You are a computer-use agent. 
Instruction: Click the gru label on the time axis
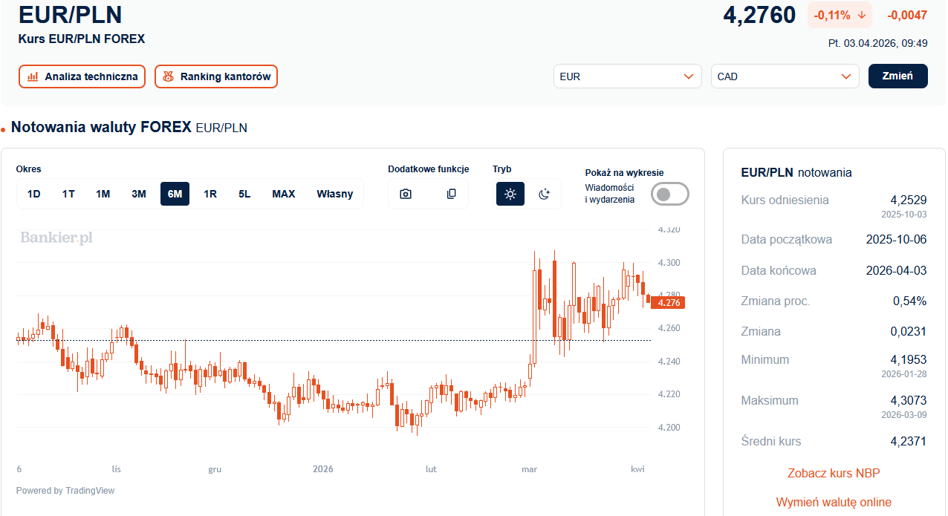tap(215, 469)
